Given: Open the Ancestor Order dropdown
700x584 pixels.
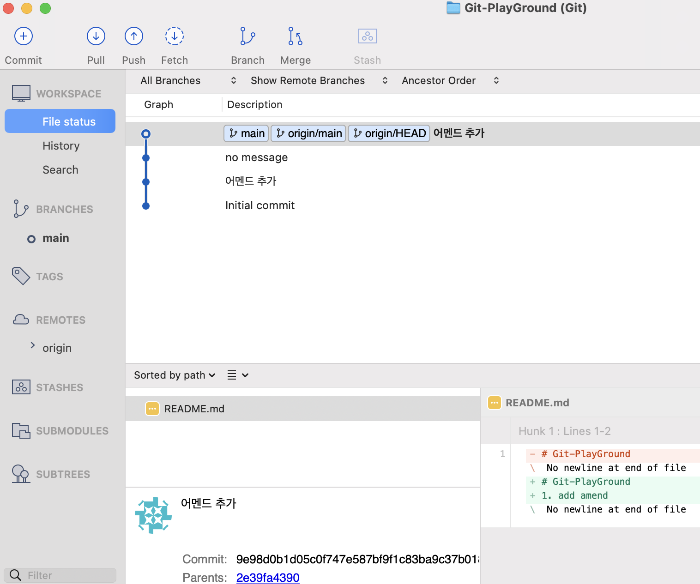Looking at the screenshot, I should (x=450, y=81).
